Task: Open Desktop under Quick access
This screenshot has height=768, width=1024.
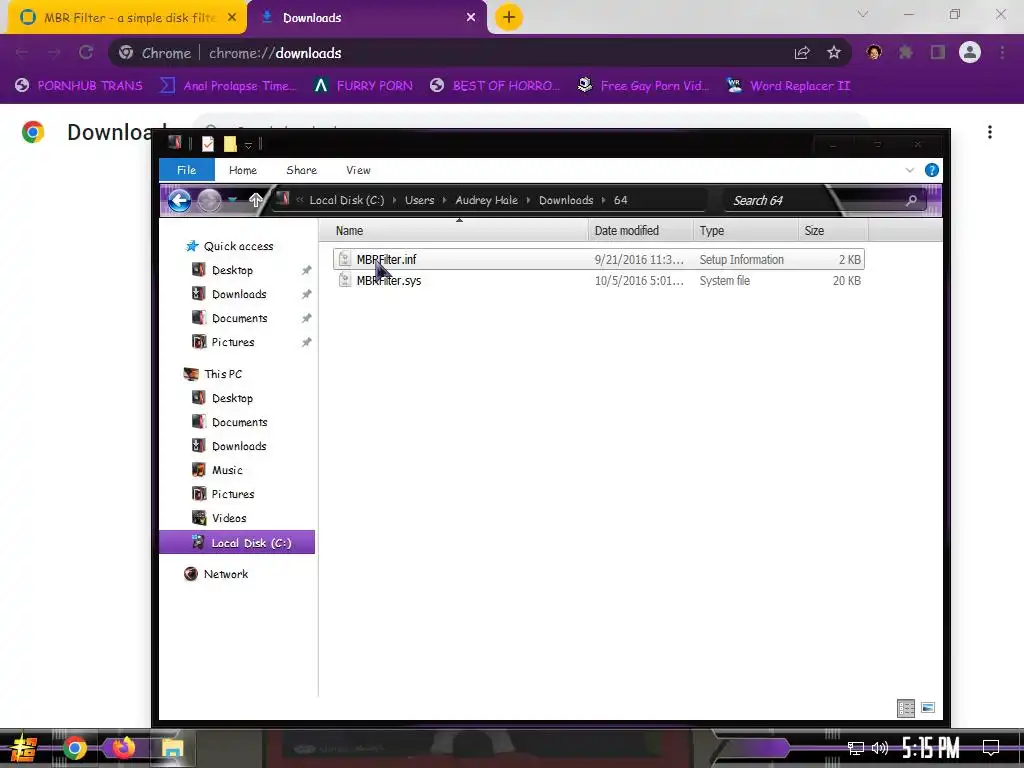Action: (x=232, y=270)
